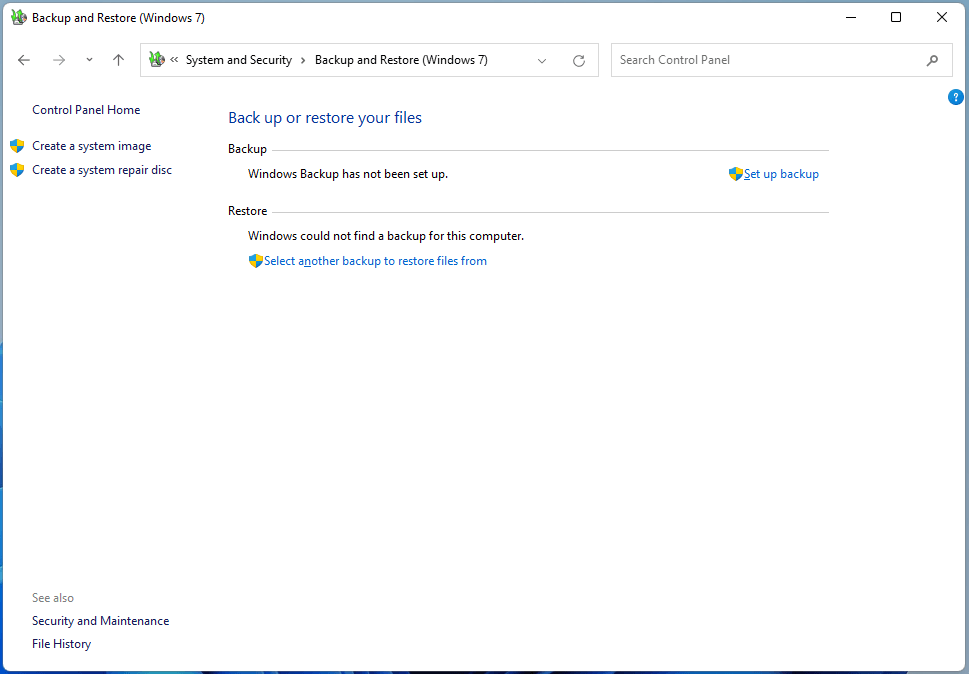Open File History from See also
Screen dimensions: 969x674
pyautogui.click(x=61, y=644)
